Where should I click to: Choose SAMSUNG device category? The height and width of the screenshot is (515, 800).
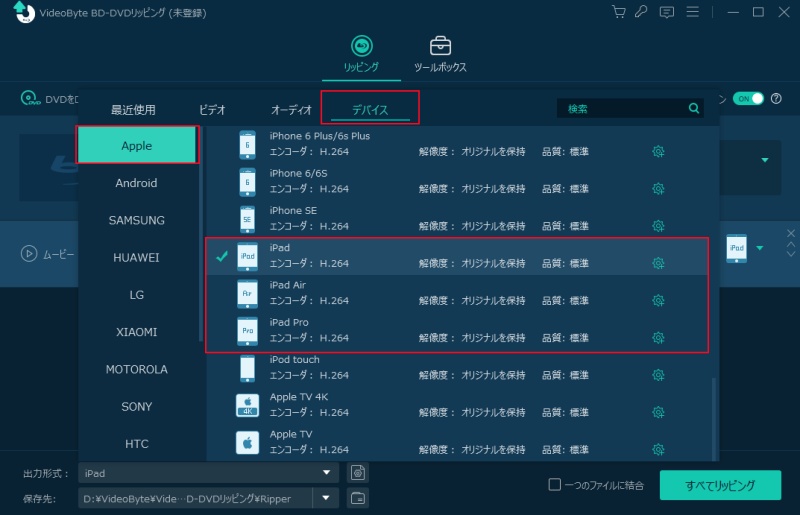pos(137,220)
